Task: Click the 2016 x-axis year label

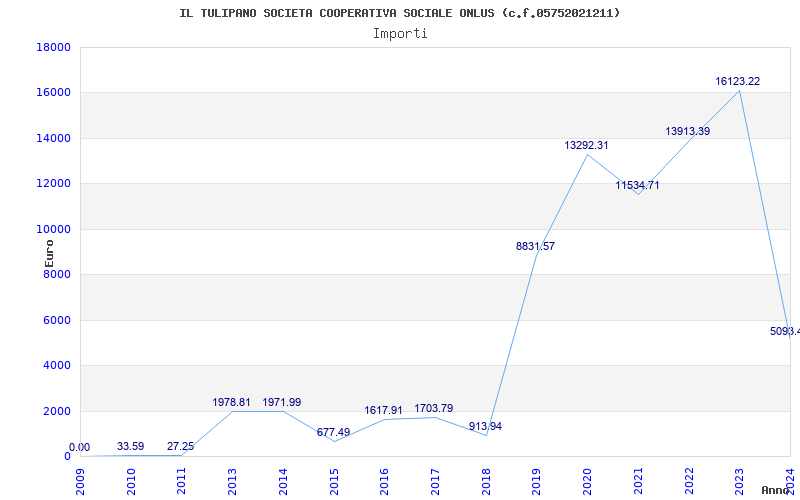Action: pos(385,481)
